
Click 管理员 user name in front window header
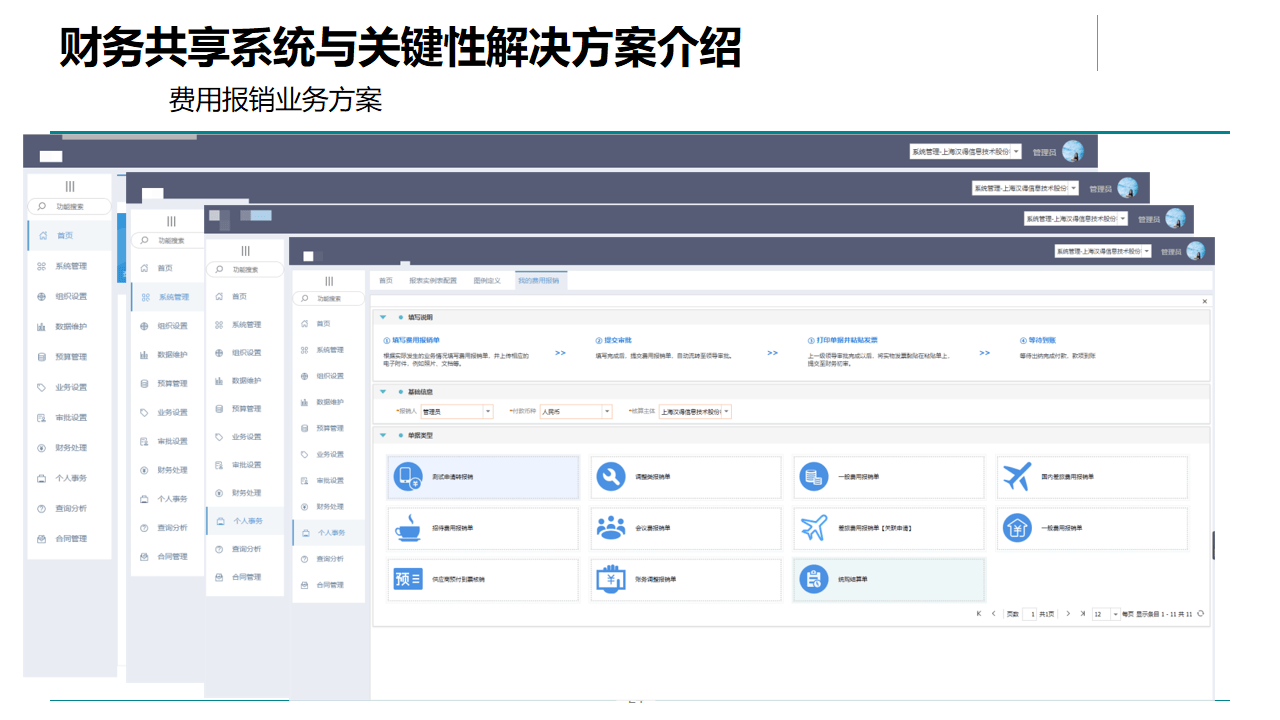[x=1171, y=252]
